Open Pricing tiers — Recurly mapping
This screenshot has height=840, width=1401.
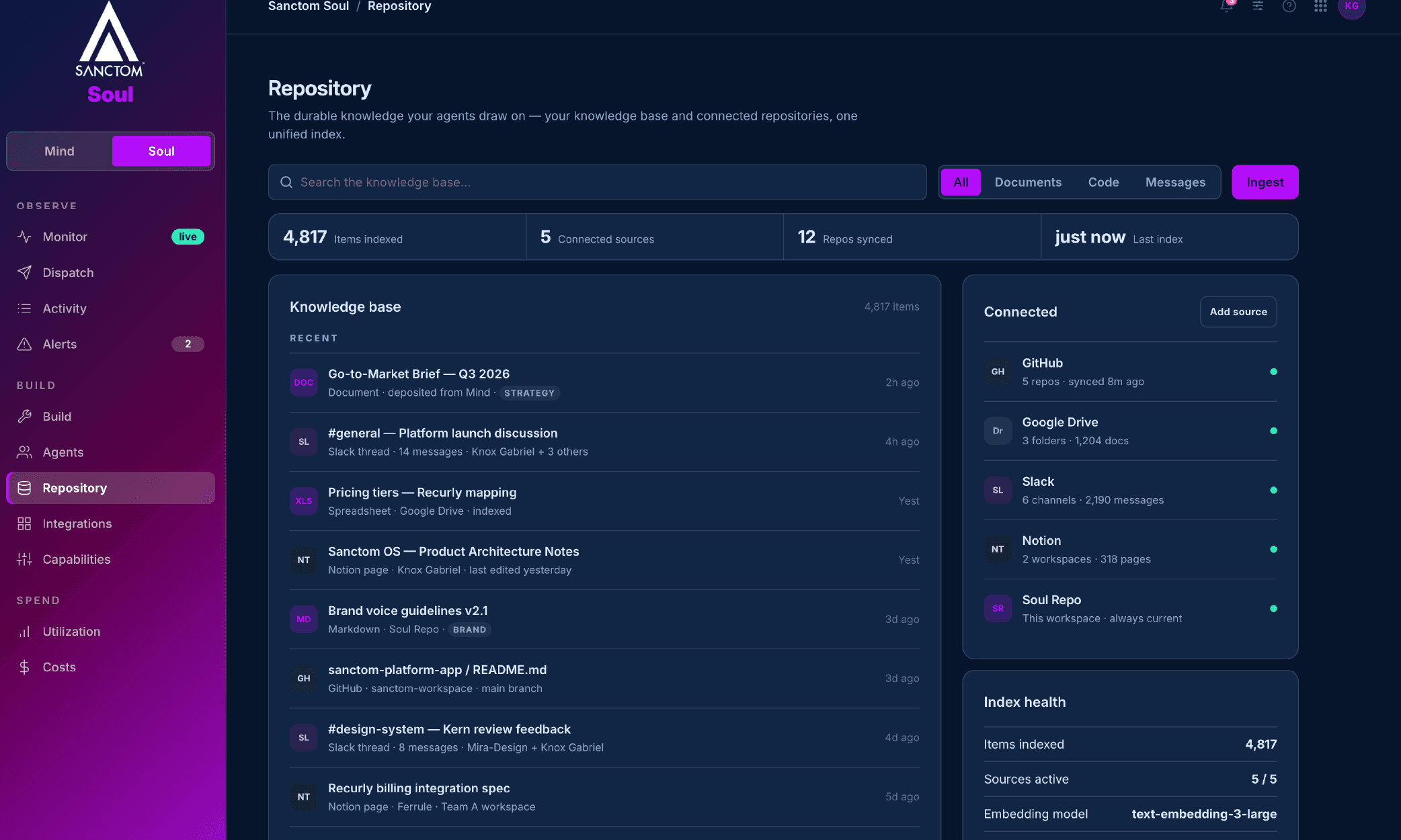[604, 501]
